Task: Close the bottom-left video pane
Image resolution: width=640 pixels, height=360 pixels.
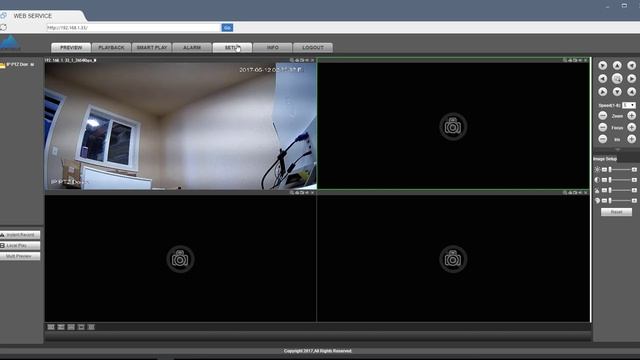Action: coord(313,193)
